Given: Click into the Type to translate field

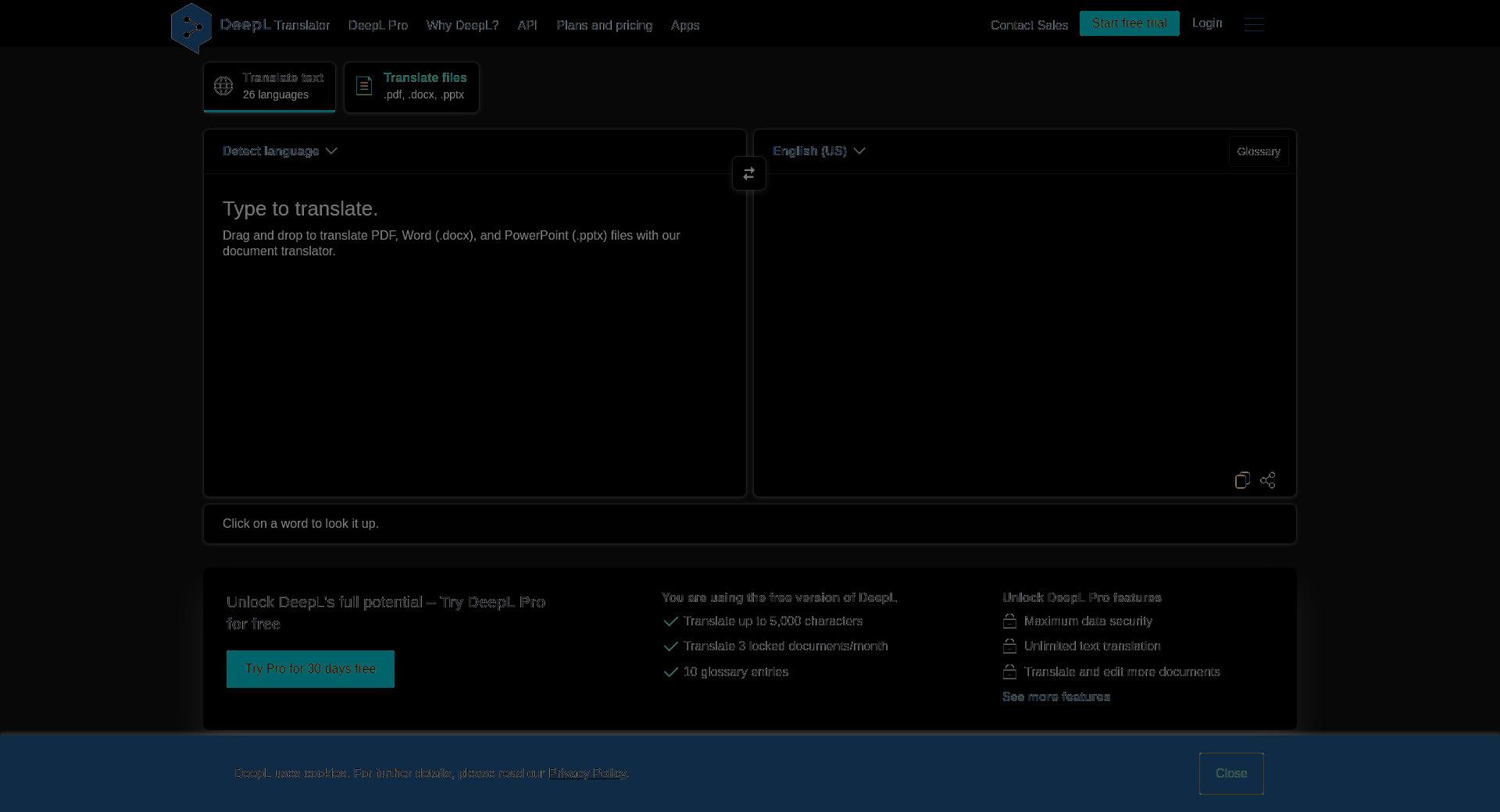Looking at the screenshot, I should click(475, 334).
